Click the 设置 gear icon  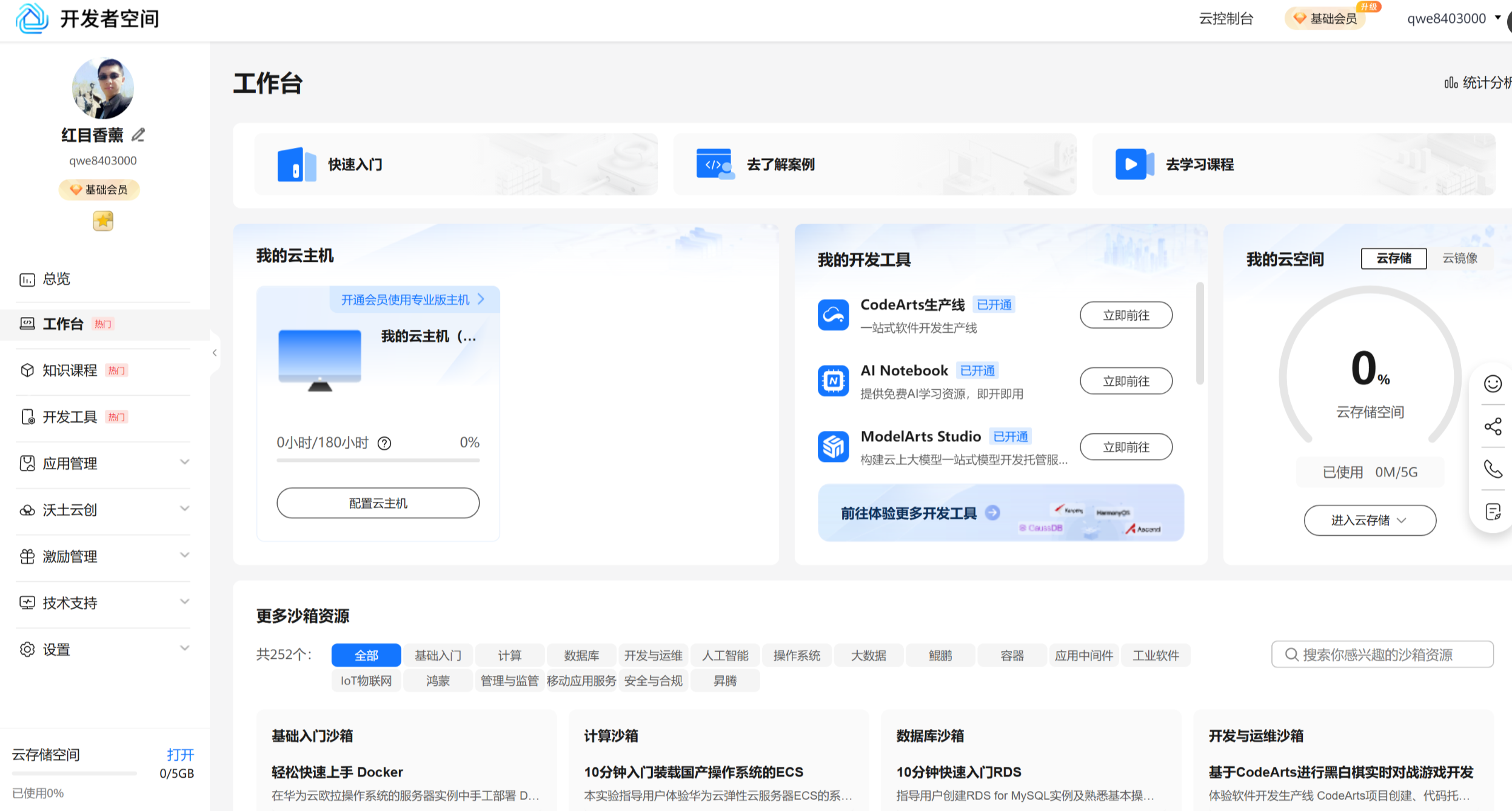click(x=27, y=650)
